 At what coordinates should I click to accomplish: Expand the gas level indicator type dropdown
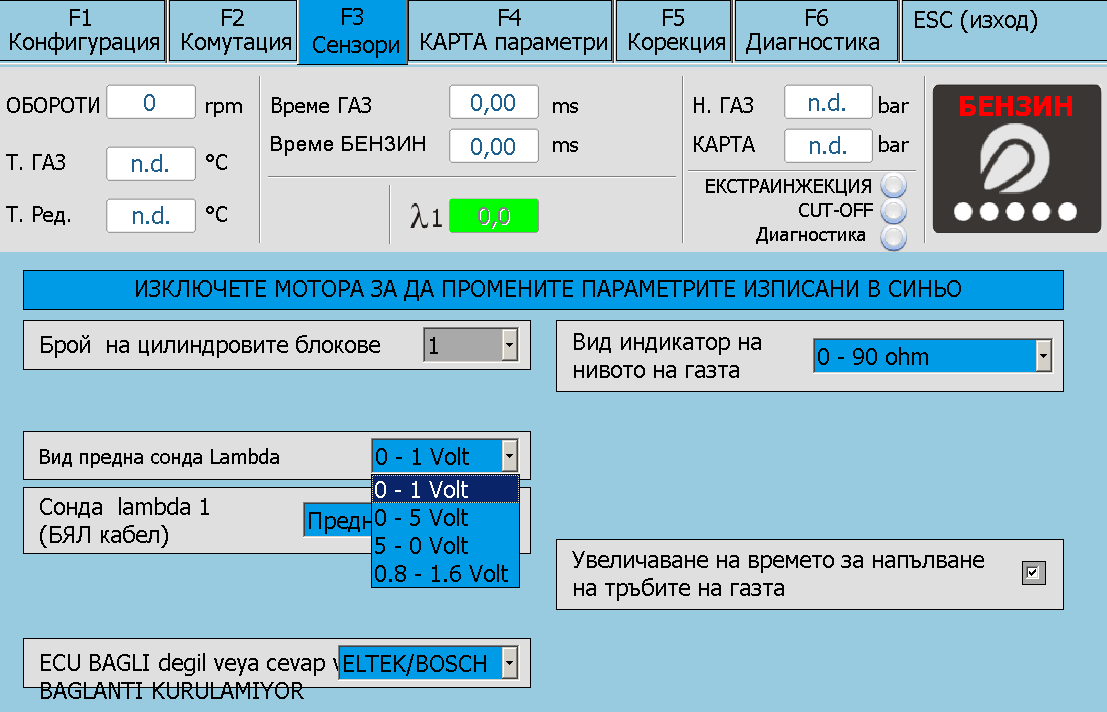1043,356
